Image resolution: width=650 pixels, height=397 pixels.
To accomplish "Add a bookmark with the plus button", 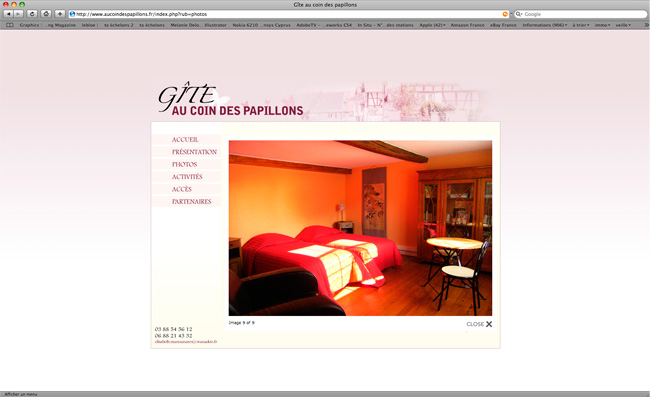I will 60,14.
